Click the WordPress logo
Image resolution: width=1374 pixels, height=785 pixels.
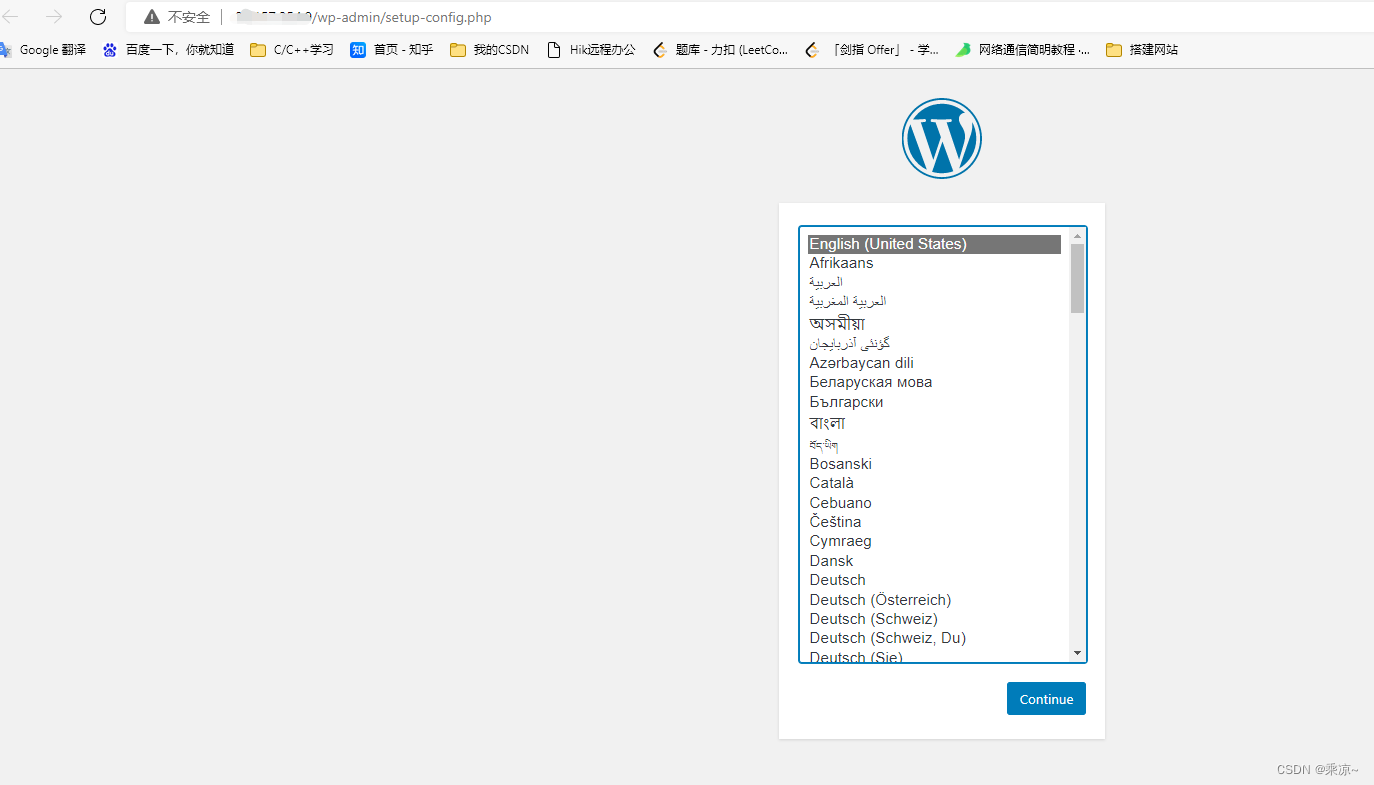tap(941, 138)
